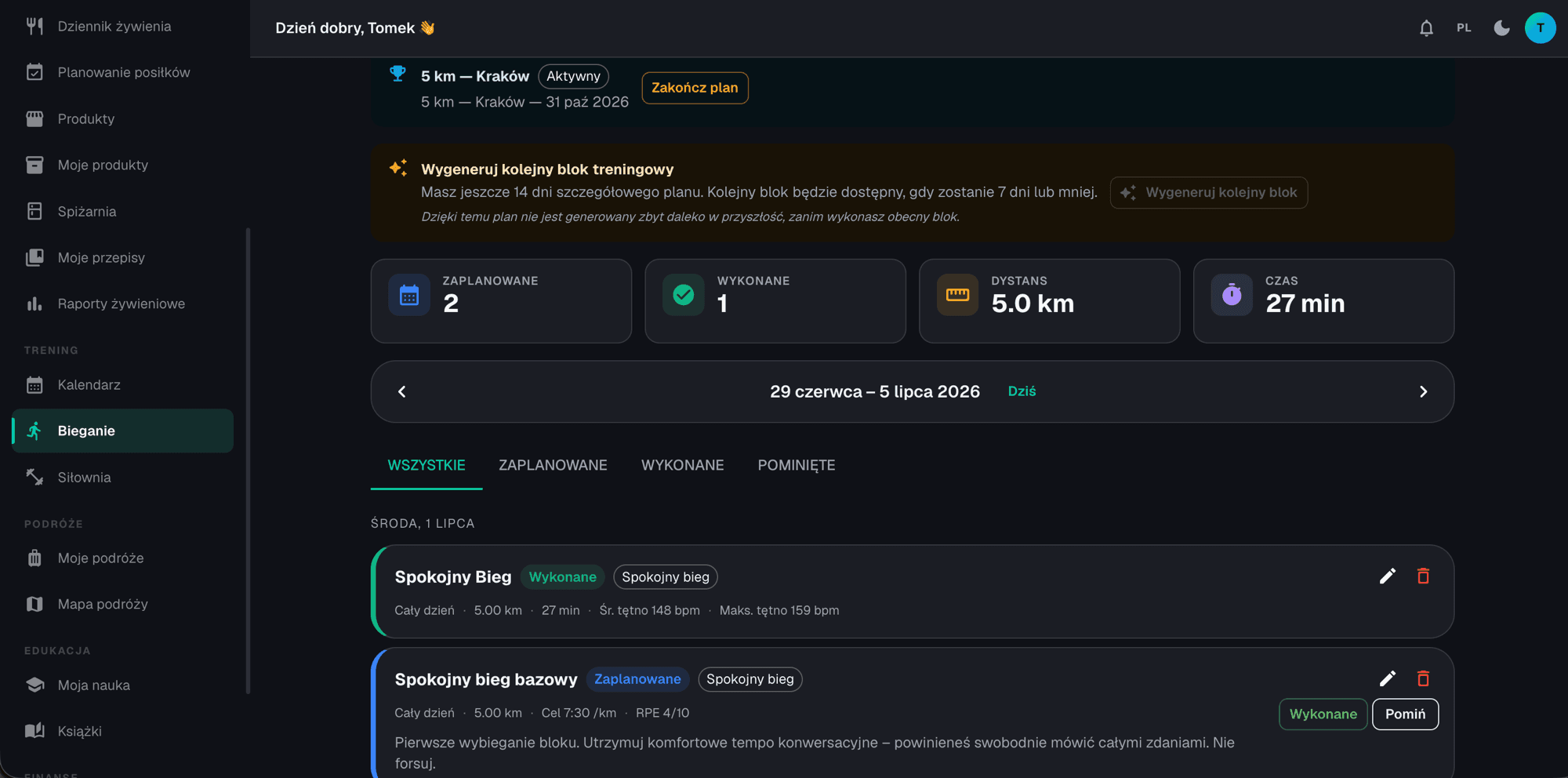Select the WSZYSTKIE tab
The width and height of the screenshot is (1568, 778).
pyautogui.click(x=426, y=465)
